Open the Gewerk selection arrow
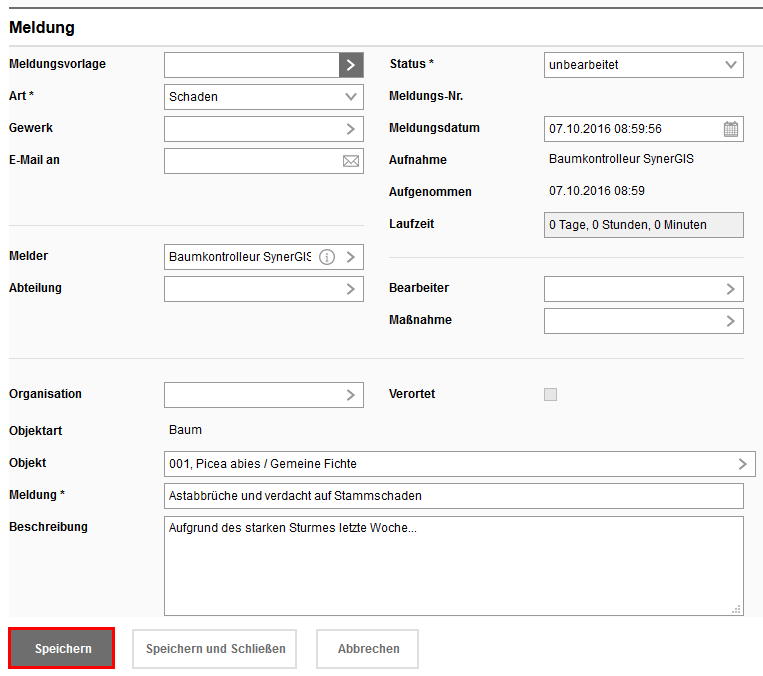Viewport: 763px width, 676px height. point(351,129)
